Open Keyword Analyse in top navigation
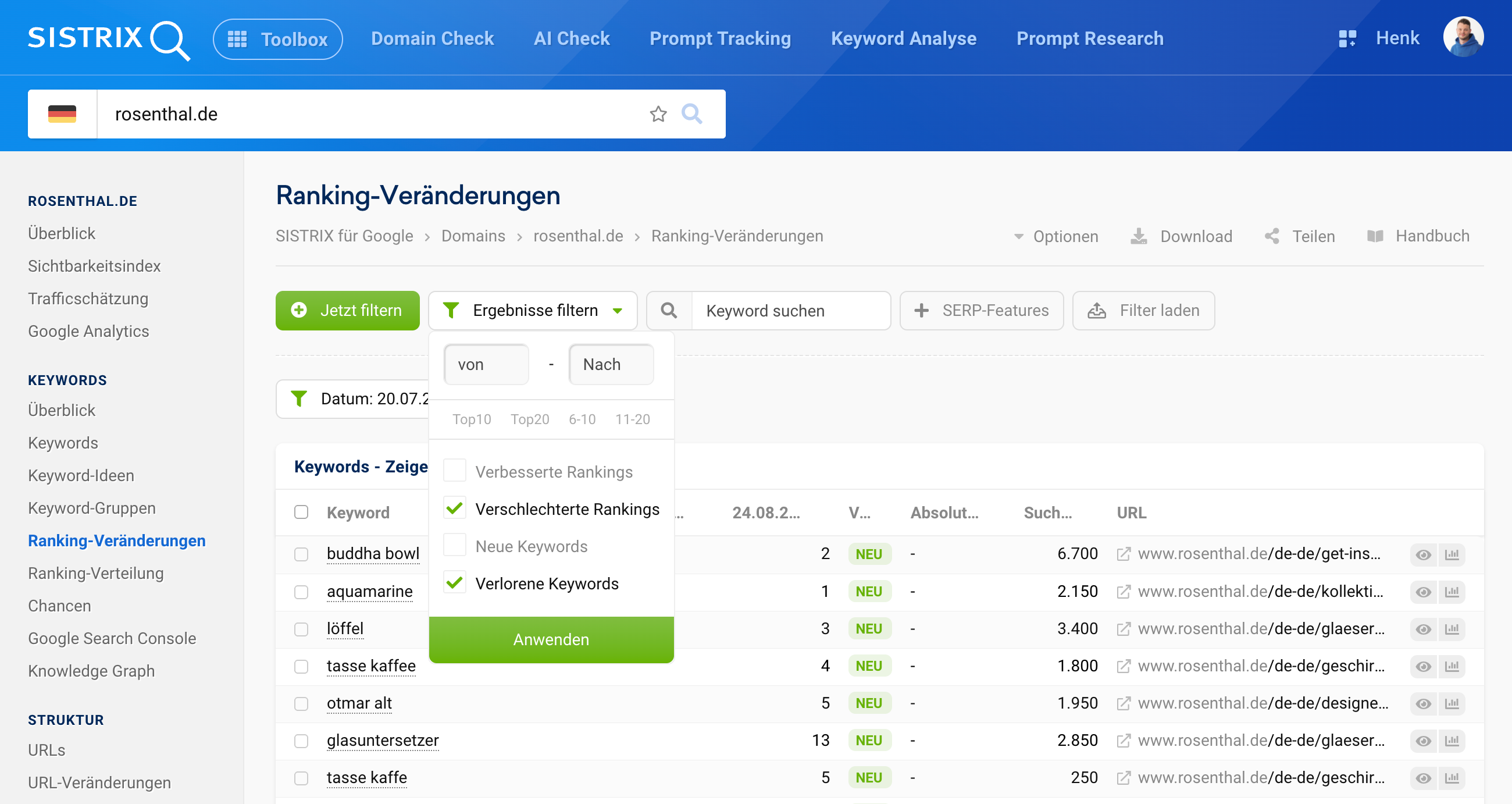Viewport: 1512px width, 804px height. 903,39
